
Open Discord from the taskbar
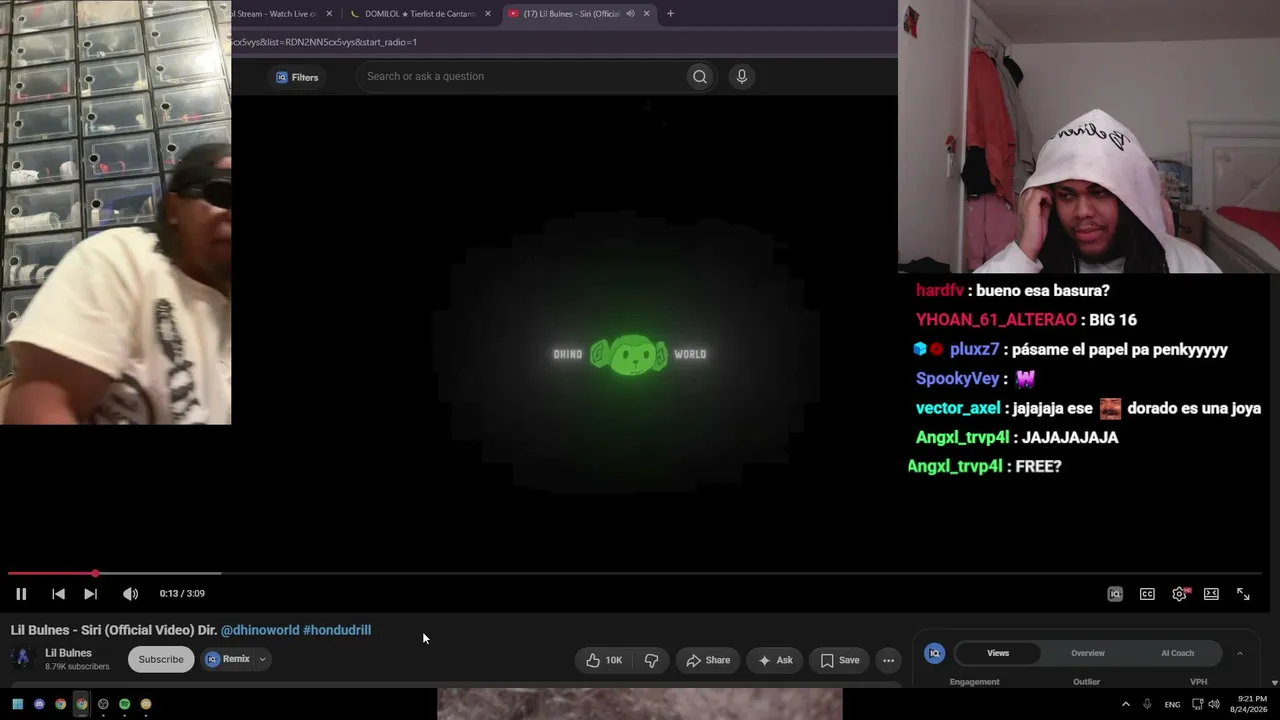tap(39, 704)
